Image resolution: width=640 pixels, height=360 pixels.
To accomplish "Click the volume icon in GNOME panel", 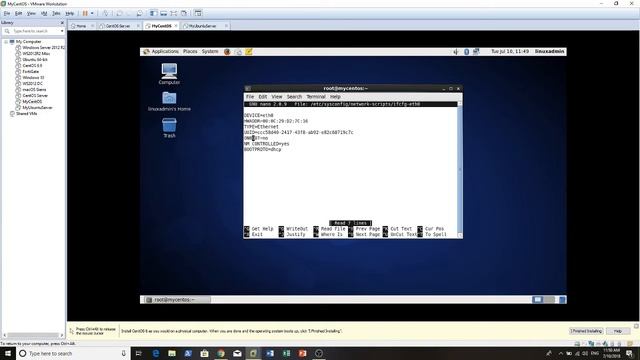I will coord(456,51).
